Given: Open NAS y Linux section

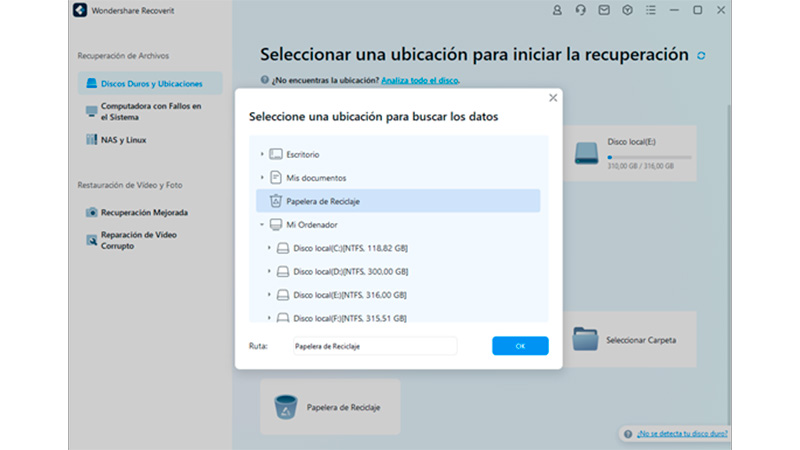Looking at the screenshot, I should click(x=123, y=139).
